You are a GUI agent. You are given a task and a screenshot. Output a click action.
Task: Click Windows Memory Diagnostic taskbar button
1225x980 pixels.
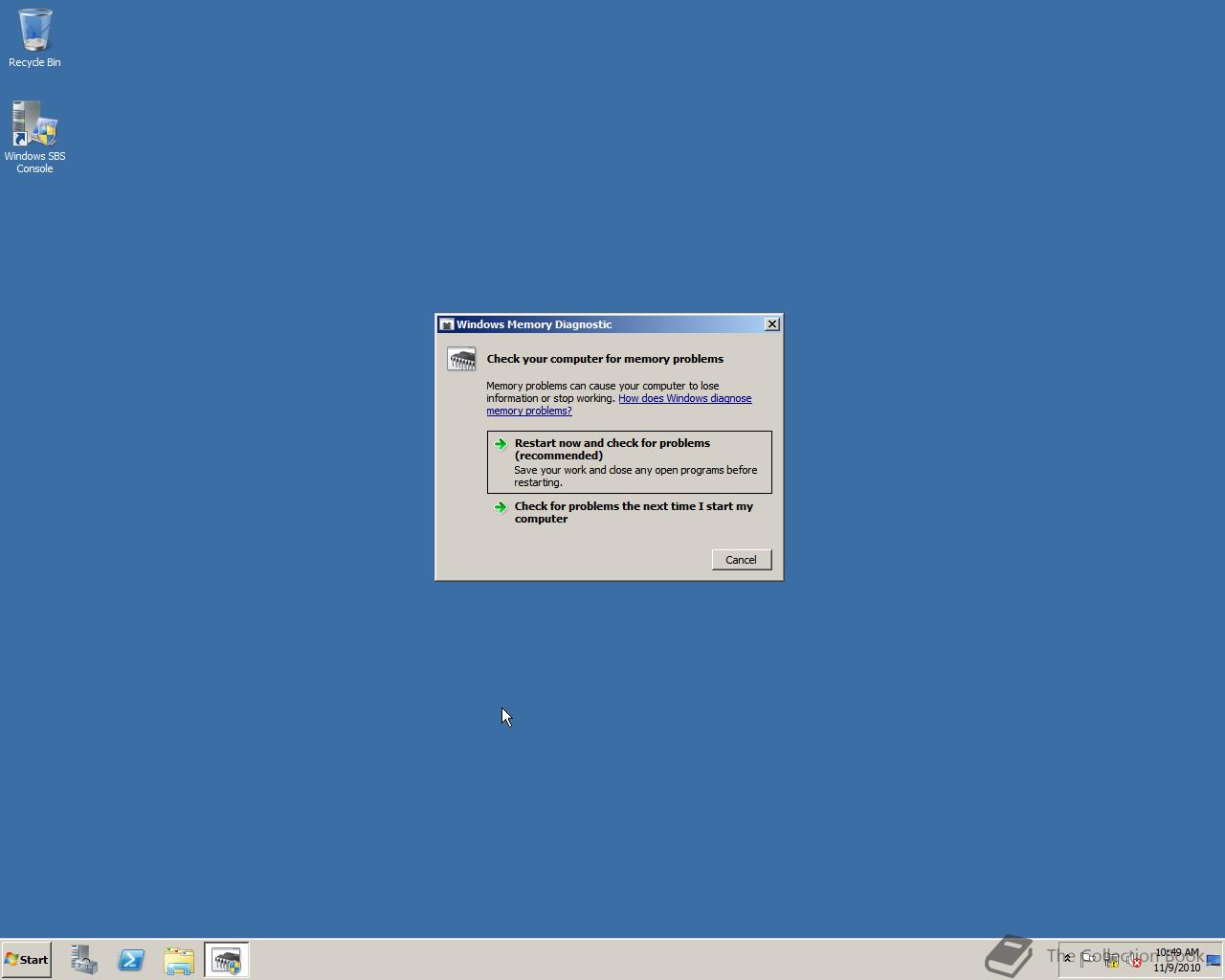227,960
